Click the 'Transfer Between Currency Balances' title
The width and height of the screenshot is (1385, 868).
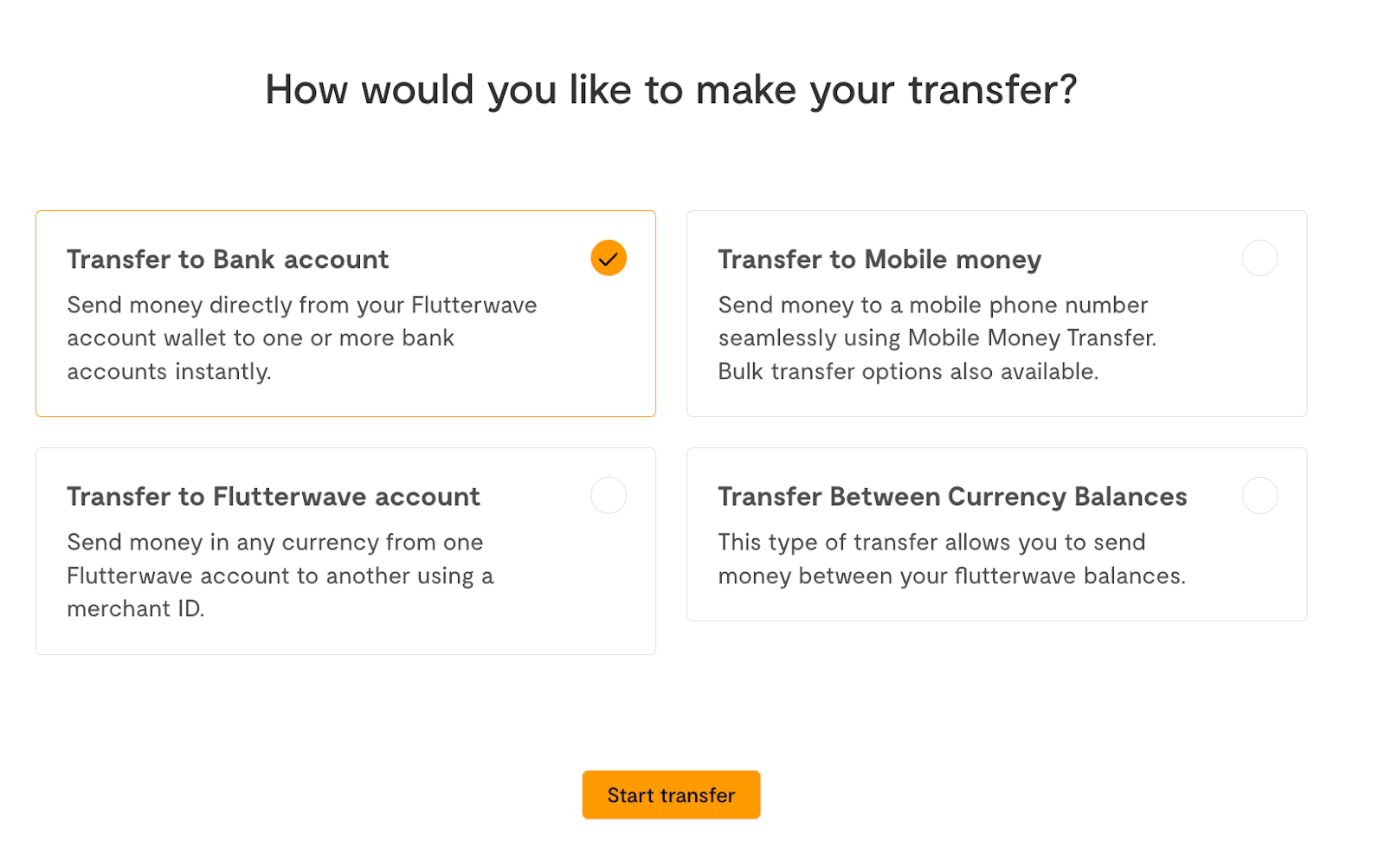tap(951, 497)
